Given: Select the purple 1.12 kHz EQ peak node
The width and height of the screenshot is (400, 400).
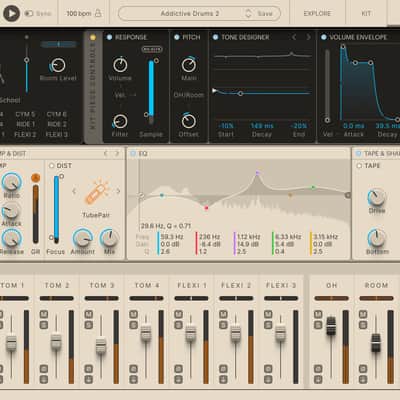Looking at the screenshot, I should coord(257,173).
